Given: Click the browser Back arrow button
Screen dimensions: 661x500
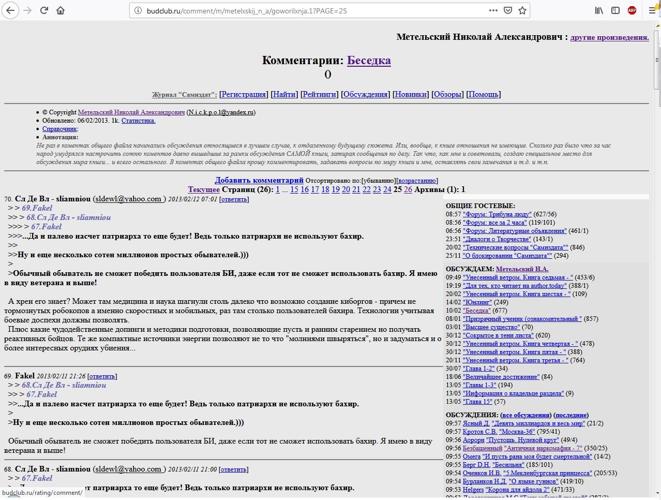Looking at the screenshot, I should [x=10, y=11].
